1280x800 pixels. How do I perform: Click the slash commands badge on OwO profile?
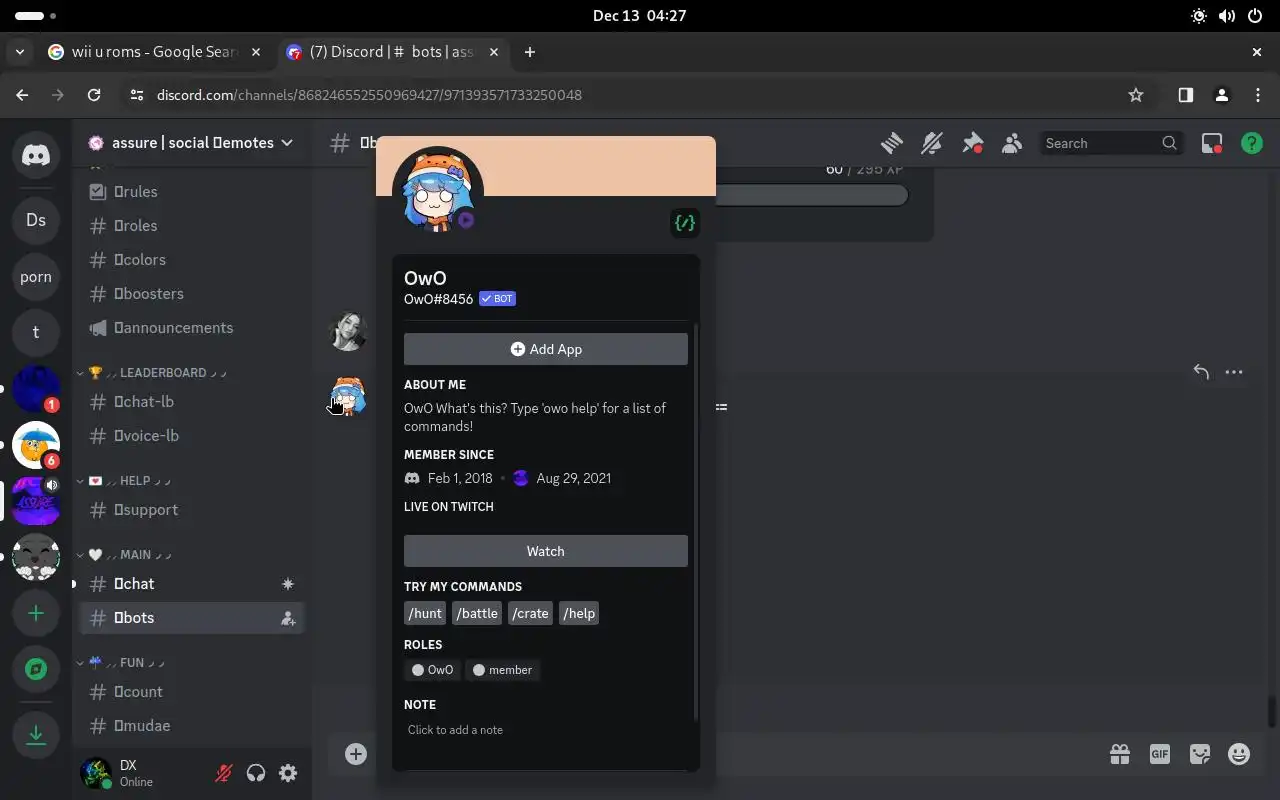click(x=685, y=223)
